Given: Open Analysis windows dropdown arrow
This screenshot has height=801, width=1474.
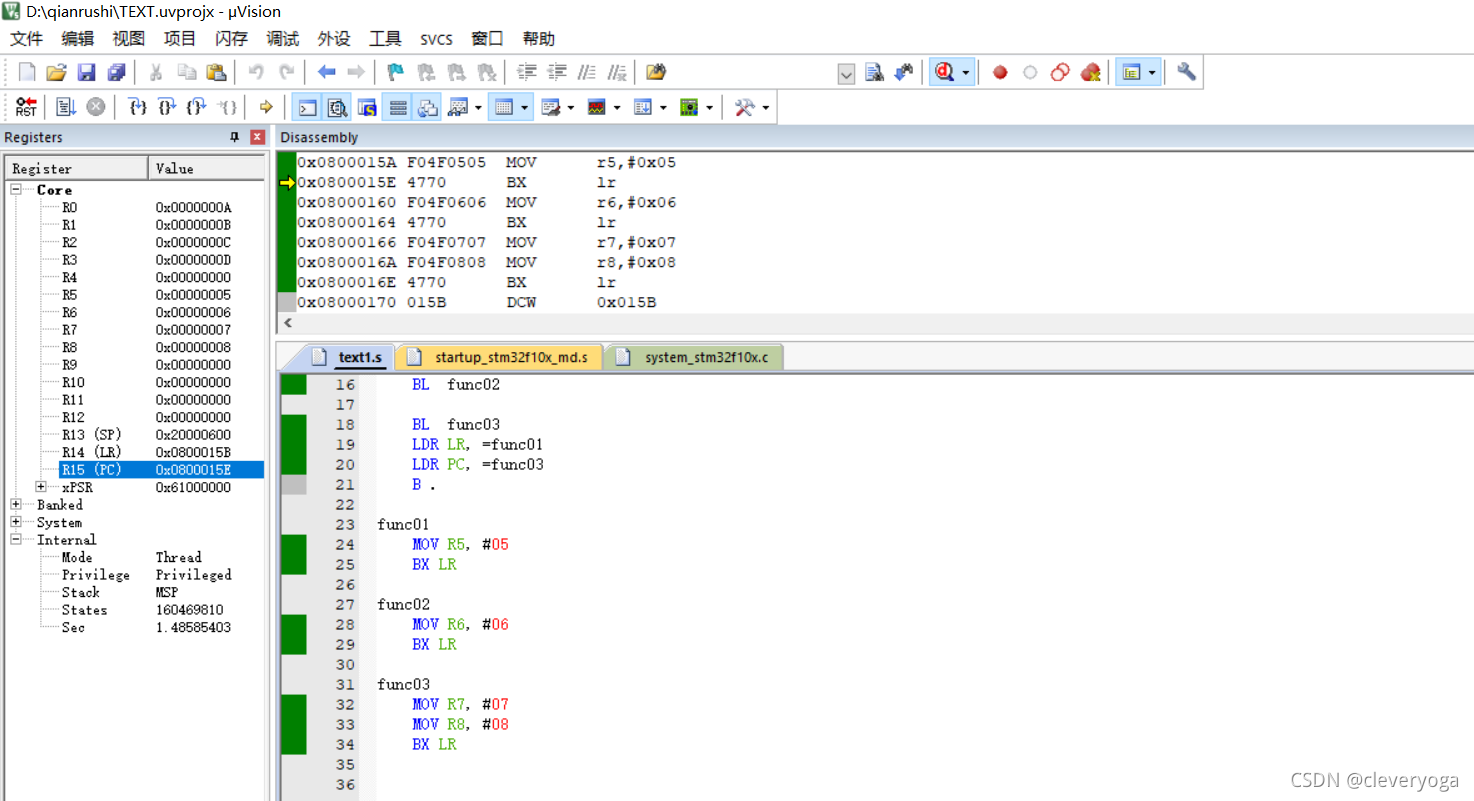Looking at the screenshot, I should click(616, 107).
